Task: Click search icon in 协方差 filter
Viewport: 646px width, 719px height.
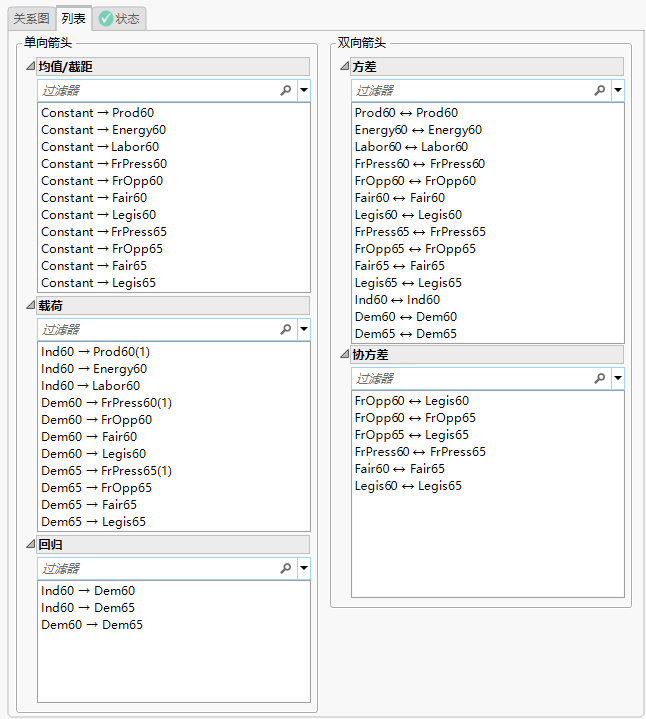Action: (600, 378)
